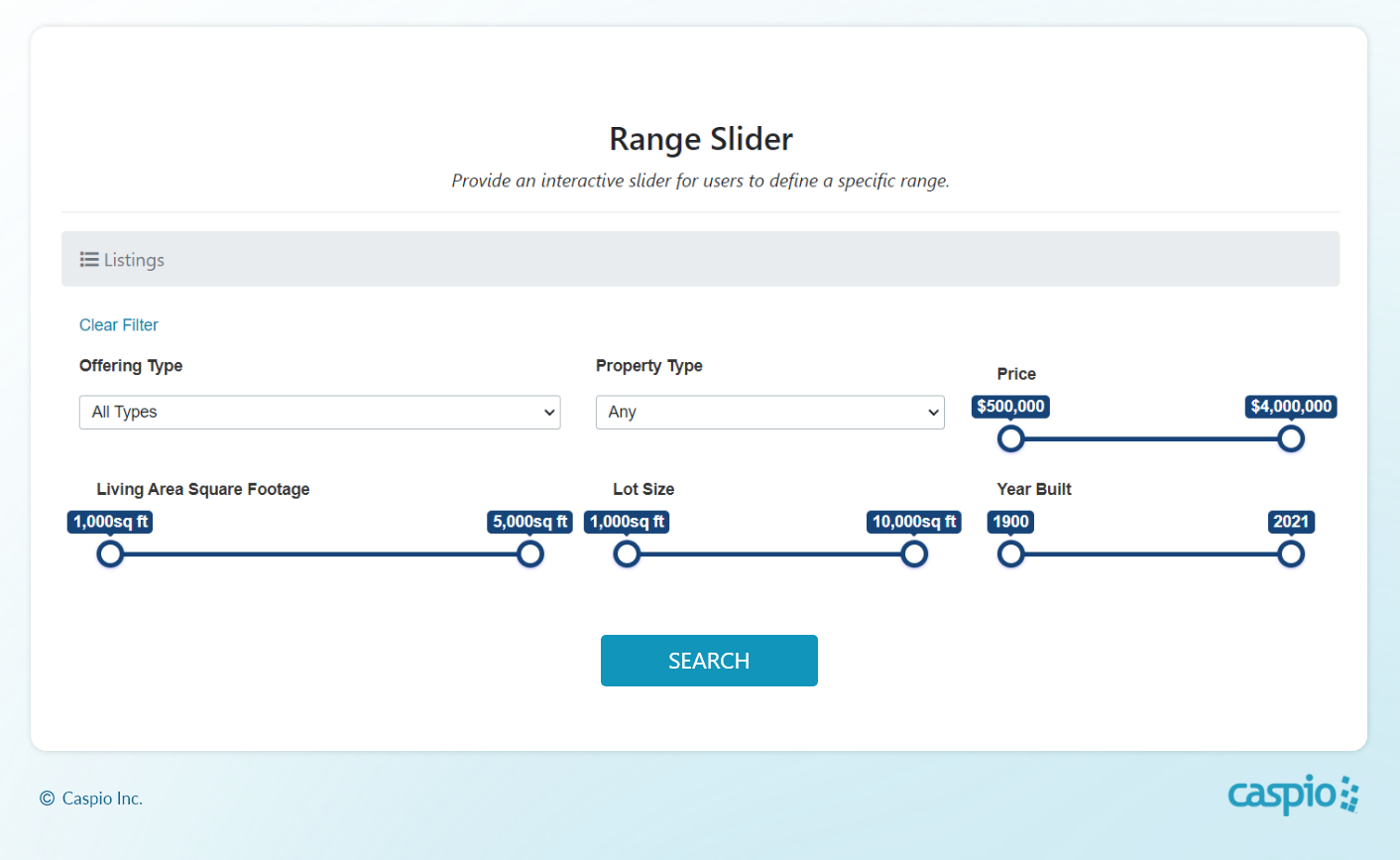Click the middle of Price slider track
The image size is (1400, 860).
click(1150, 439)
